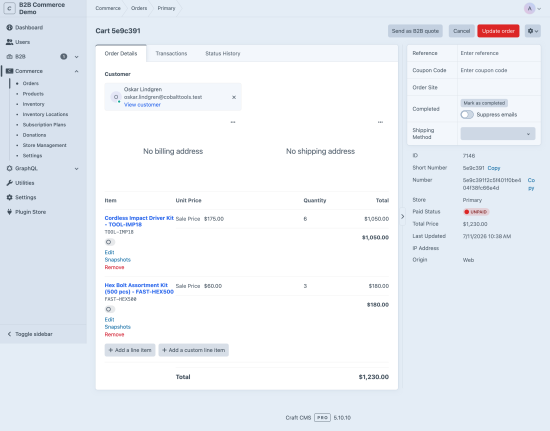Click Primary in the breadcrumb
This screenshot has height=431, width=550.
[166, 8]
